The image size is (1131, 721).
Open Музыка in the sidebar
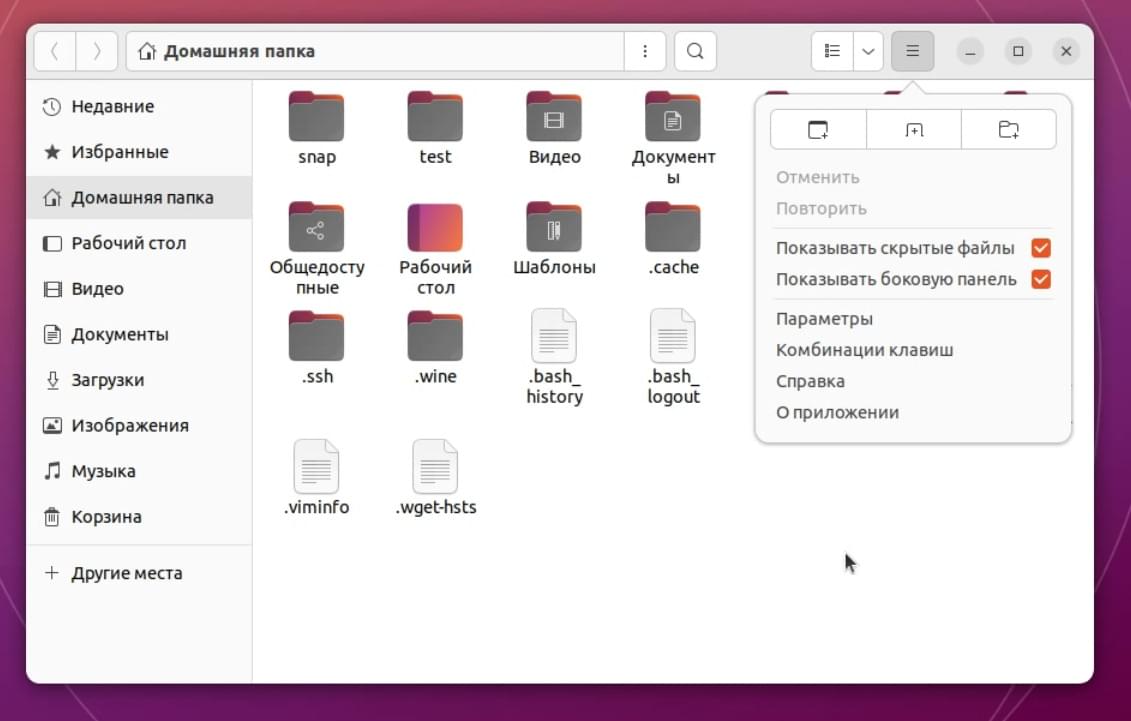(x=139, y=472)
